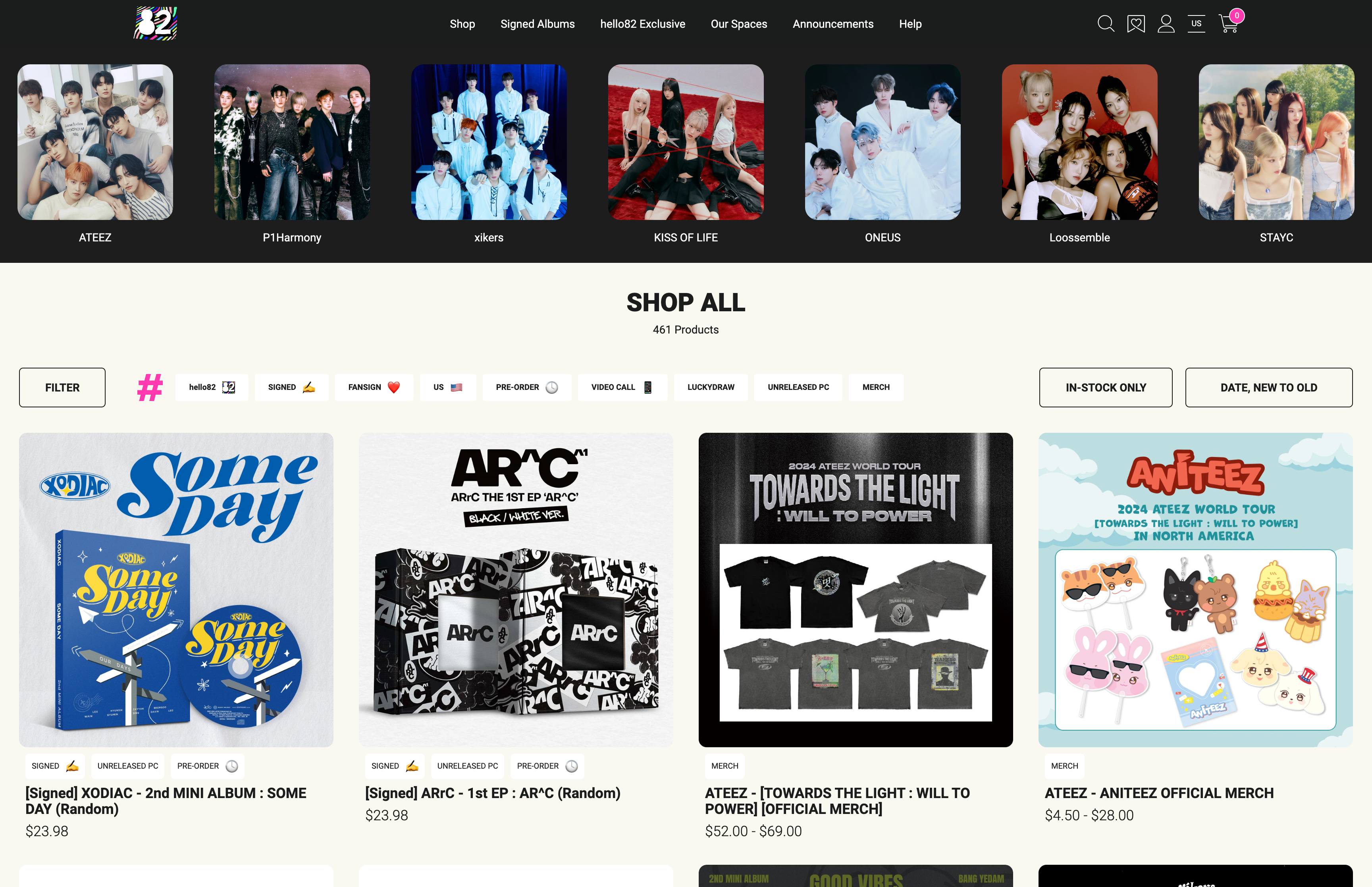Screen dimensions: 1372x887
Task: Open the Announcements menu item
Action: (x=832, y=24)
